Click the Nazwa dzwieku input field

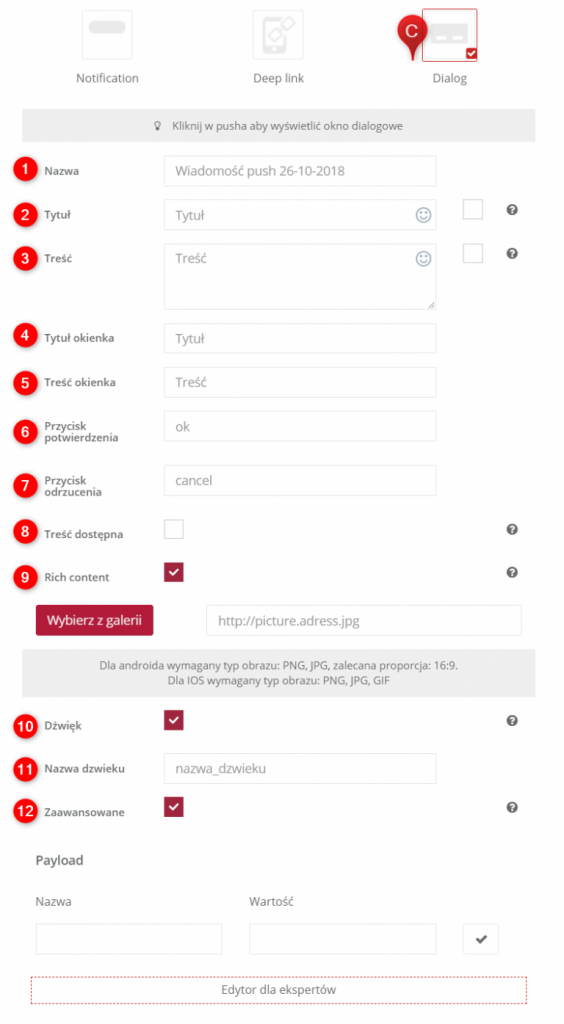pyautogui.click(x=300, y=769)
